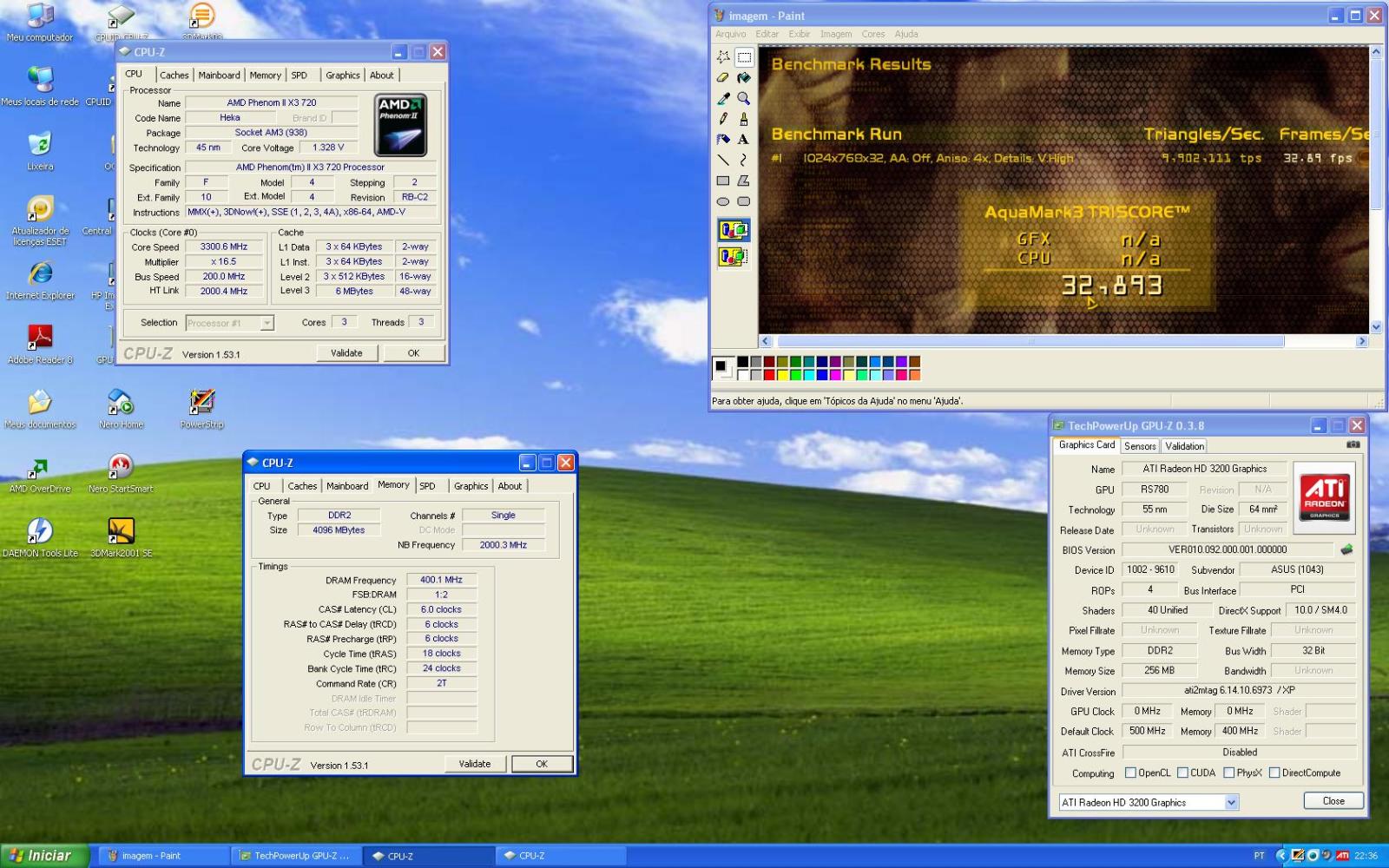Choose the Brush tool in Paint
The image size is (1389, 868).
click(x=744, y=119)
